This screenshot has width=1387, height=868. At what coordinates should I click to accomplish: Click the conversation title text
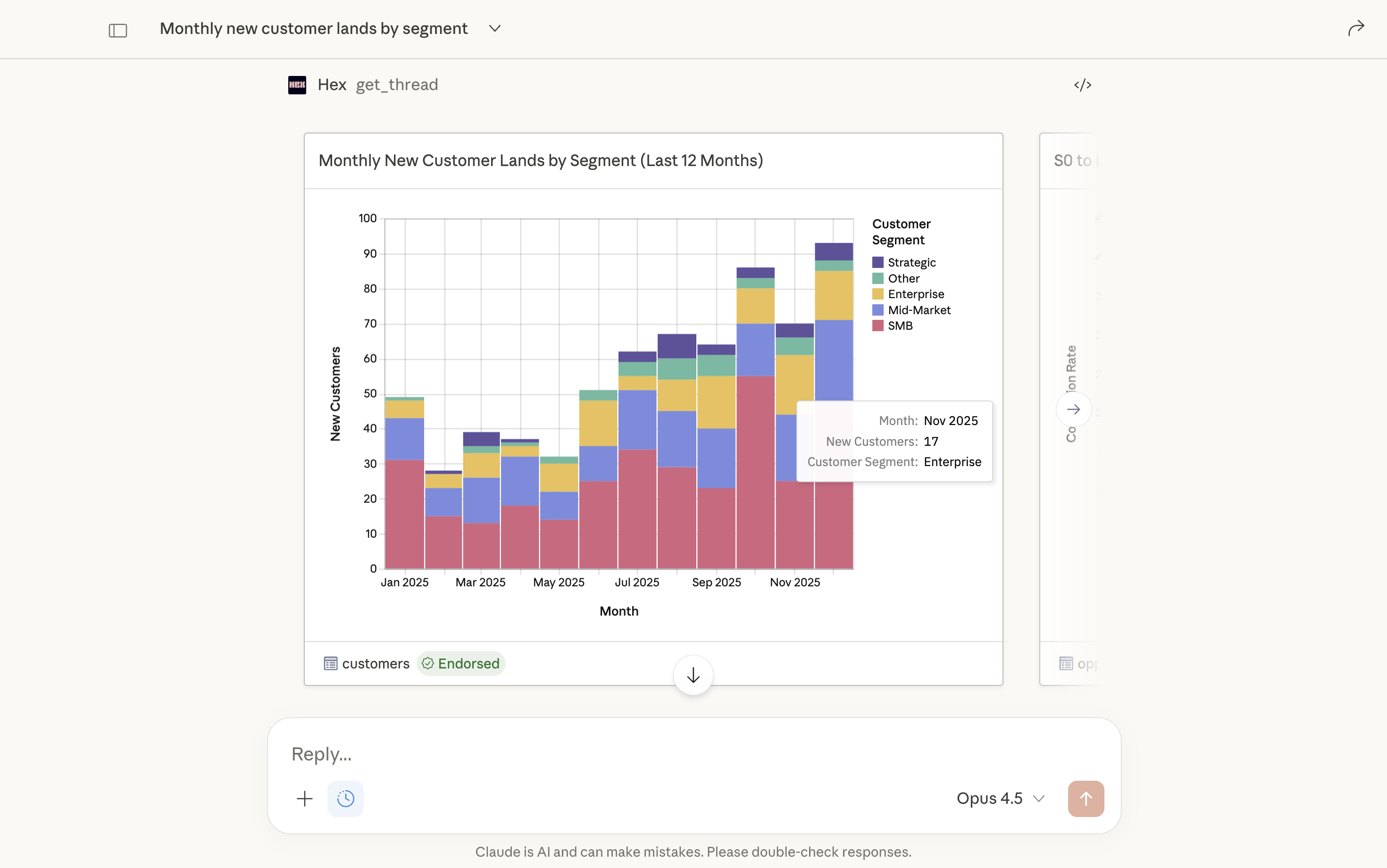[x=313, y=28]
